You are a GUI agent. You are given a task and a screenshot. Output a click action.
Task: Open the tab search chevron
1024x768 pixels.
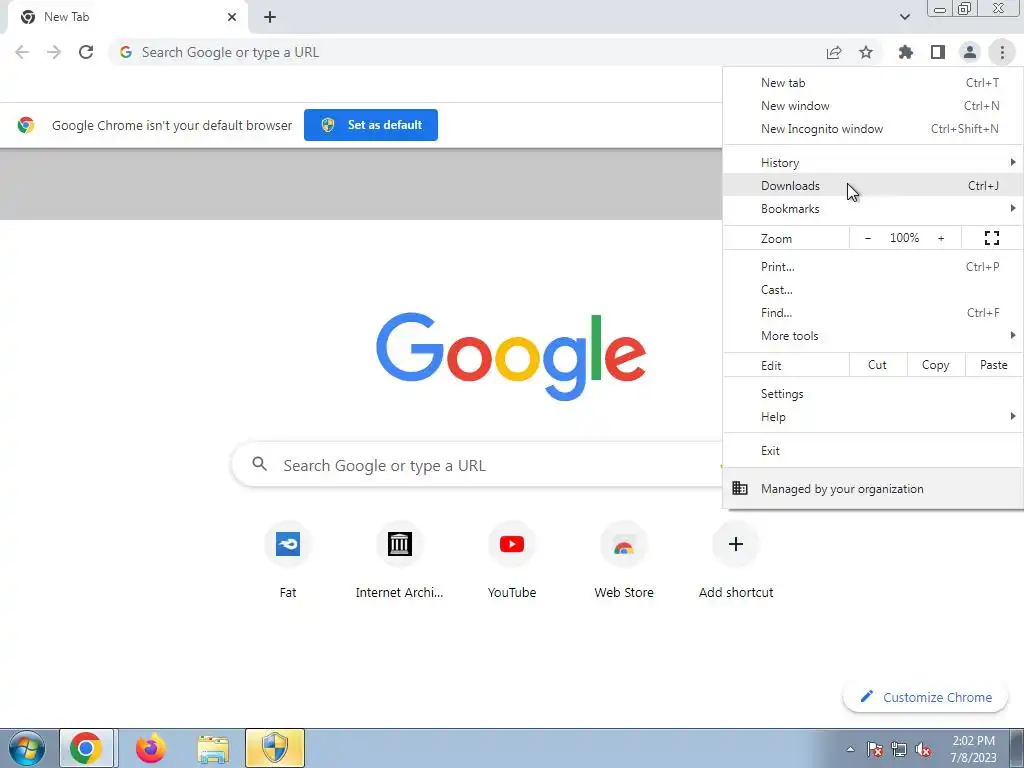904,17
